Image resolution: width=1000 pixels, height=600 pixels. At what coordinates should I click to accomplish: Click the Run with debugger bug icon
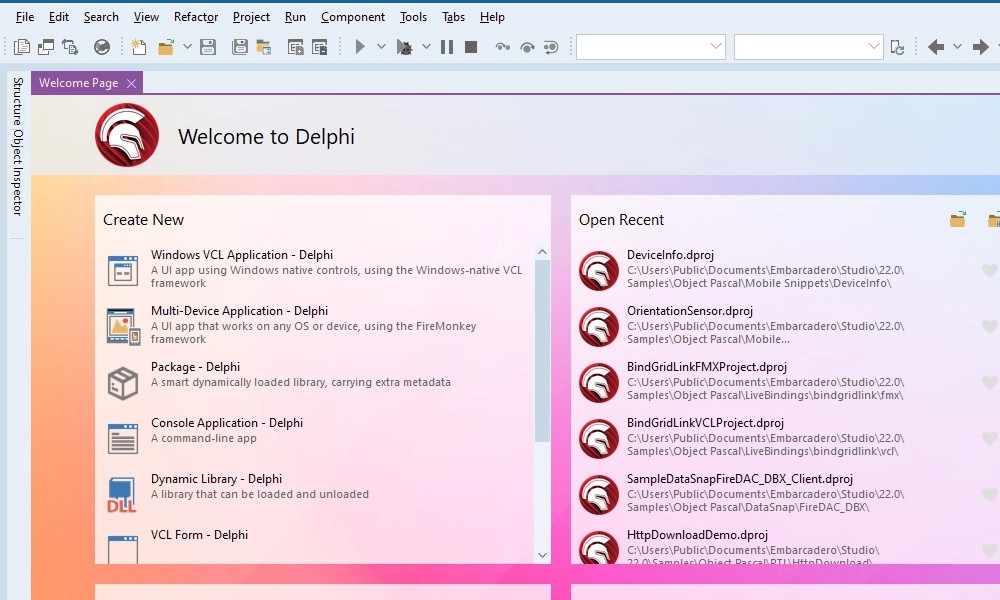point(404,47)
